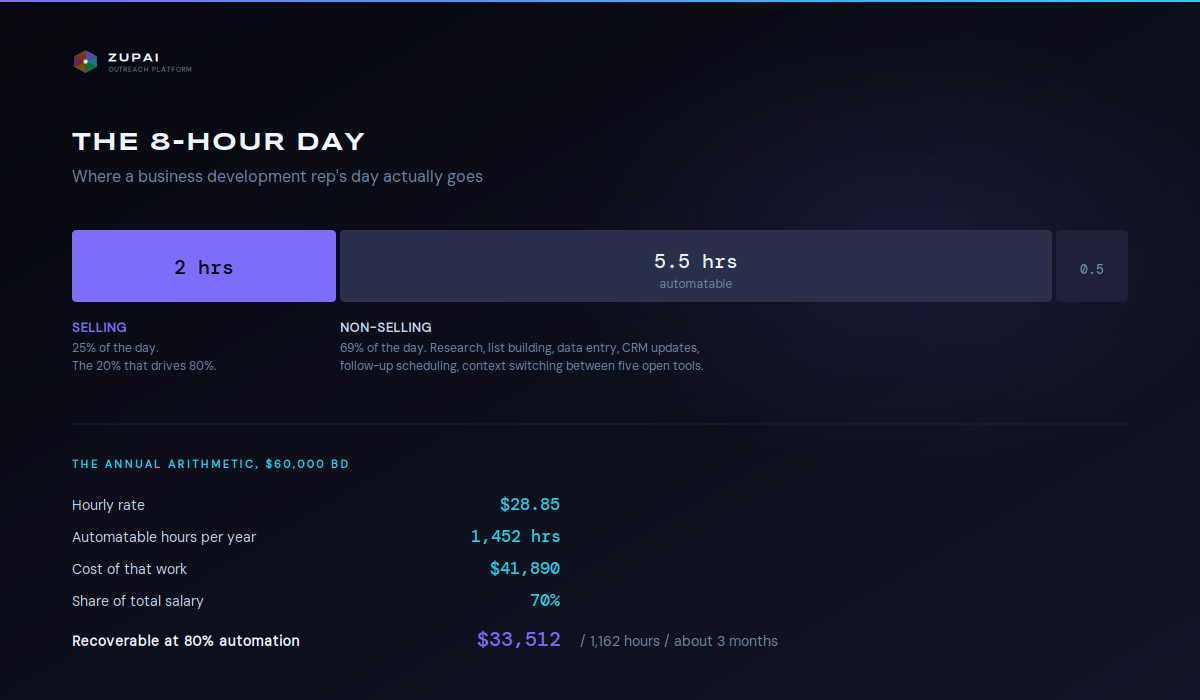This screenshot has width=1200, height=700.
Task: Click the SELLING label under the bar
Action: click(99, 327)
